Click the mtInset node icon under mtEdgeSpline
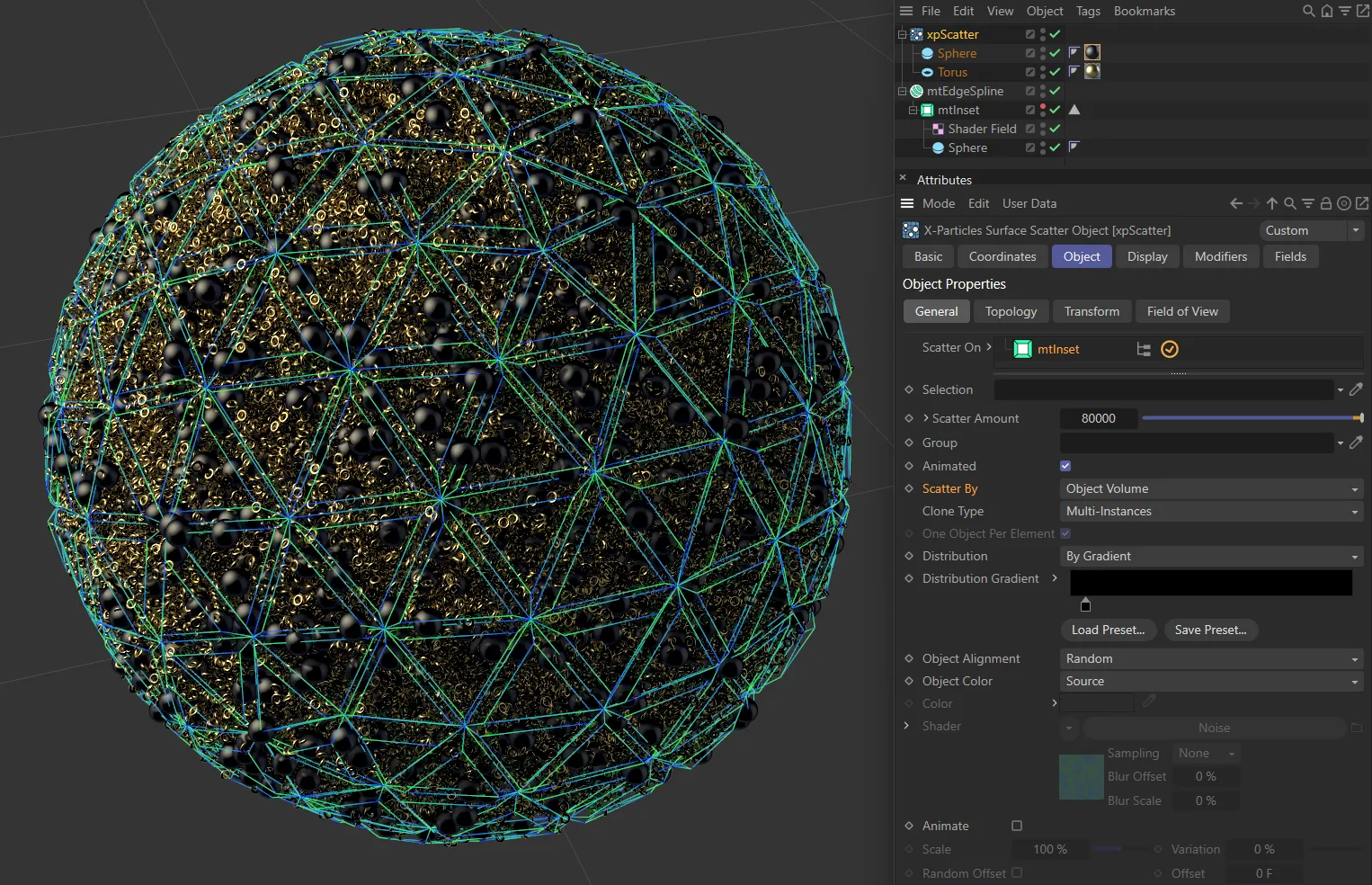This screenshot has width=1372, height=885. coord(928,110)
